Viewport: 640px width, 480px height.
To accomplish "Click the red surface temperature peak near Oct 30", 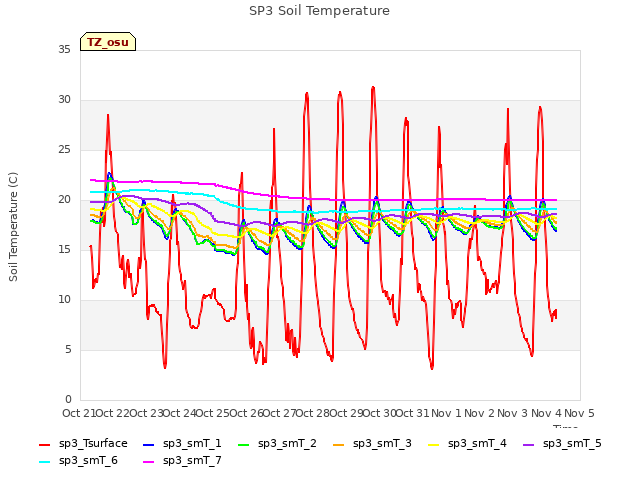I will [x=373, y=88].
